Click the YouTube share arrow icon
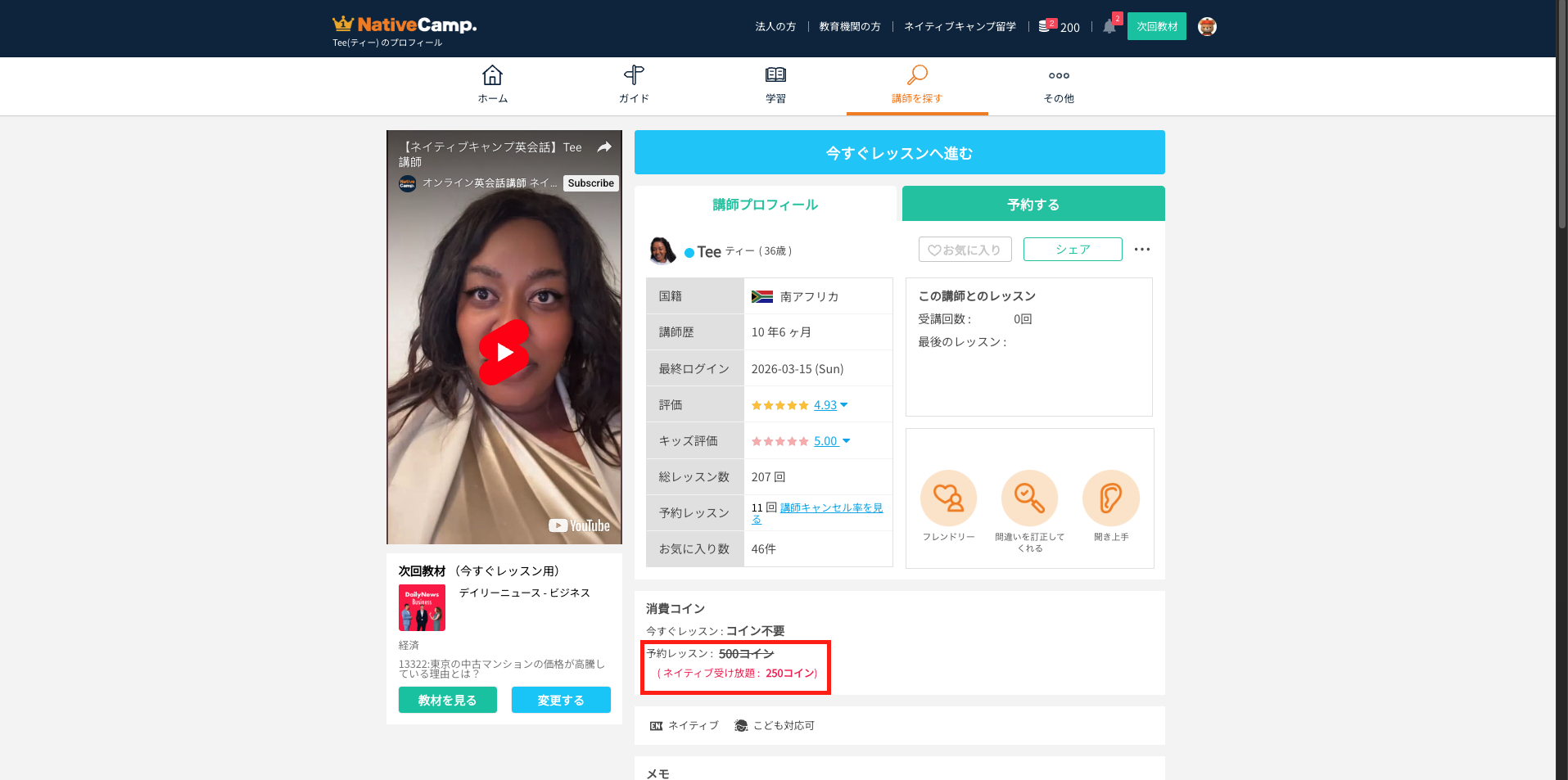1568x780 pixels. click(604, 147)
